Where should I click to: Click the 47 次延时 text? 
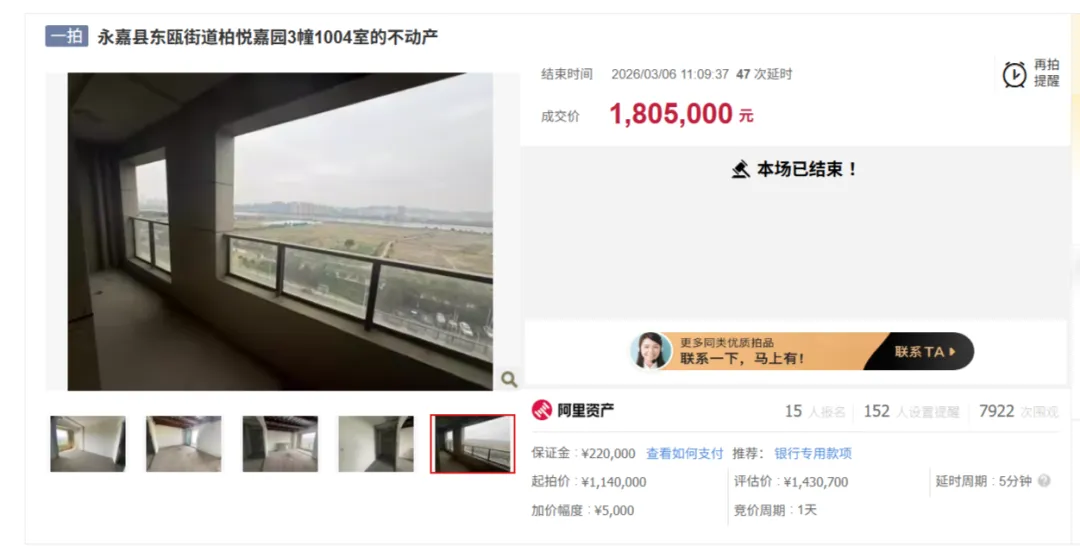pyautogui.click(x=764, y=74)
